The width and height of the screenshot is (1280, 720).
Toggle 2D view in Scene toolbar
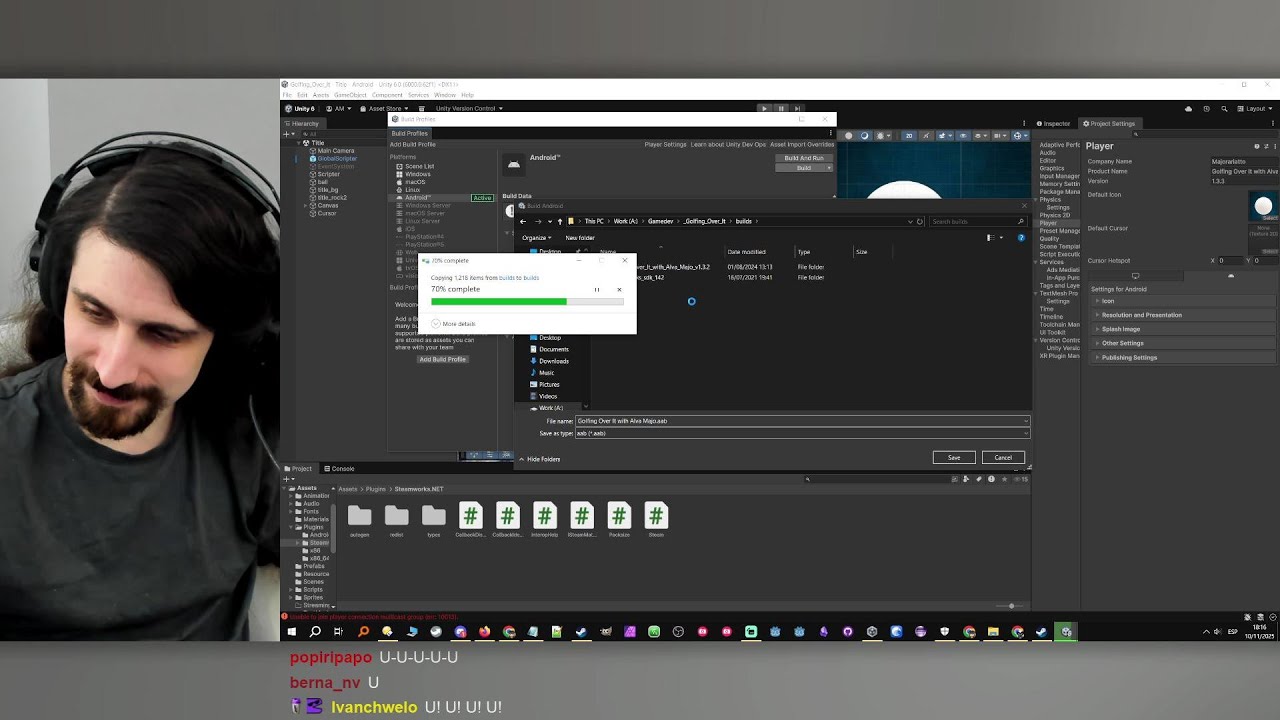tap(909, 135)
